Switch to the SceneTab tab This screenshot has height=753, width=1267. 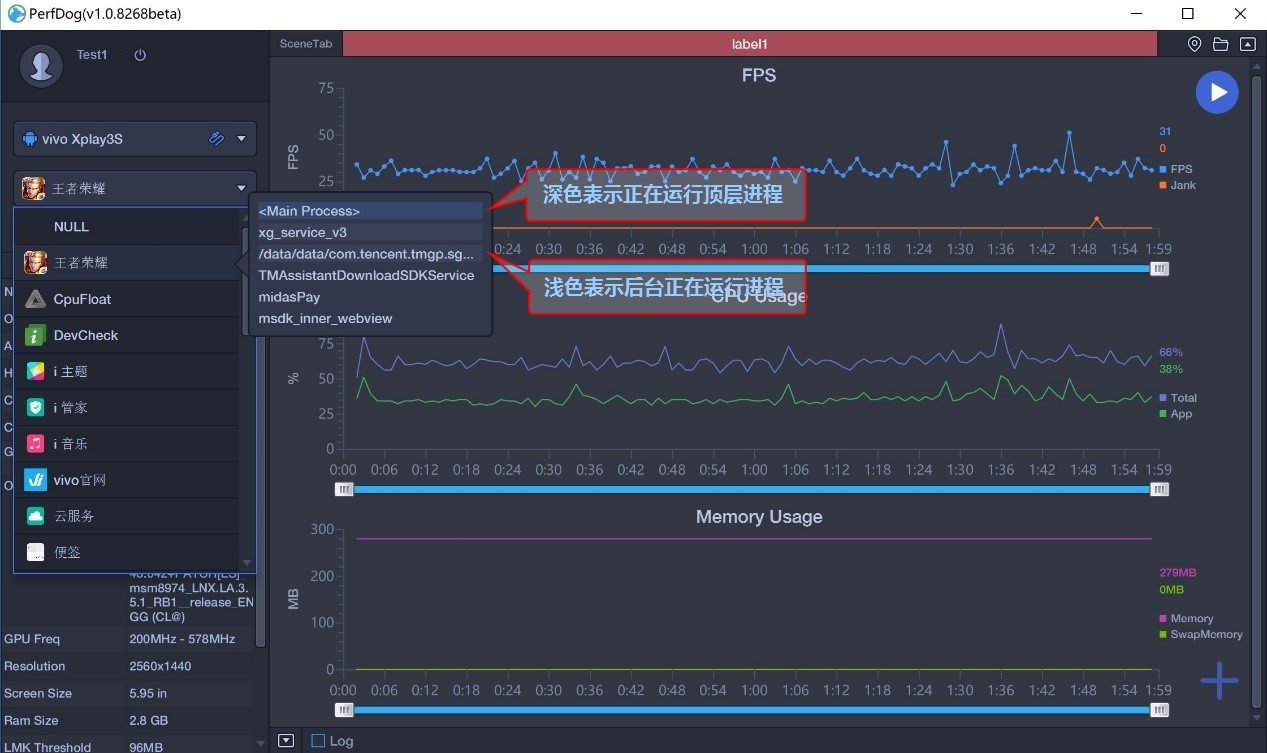coord(306,43)
